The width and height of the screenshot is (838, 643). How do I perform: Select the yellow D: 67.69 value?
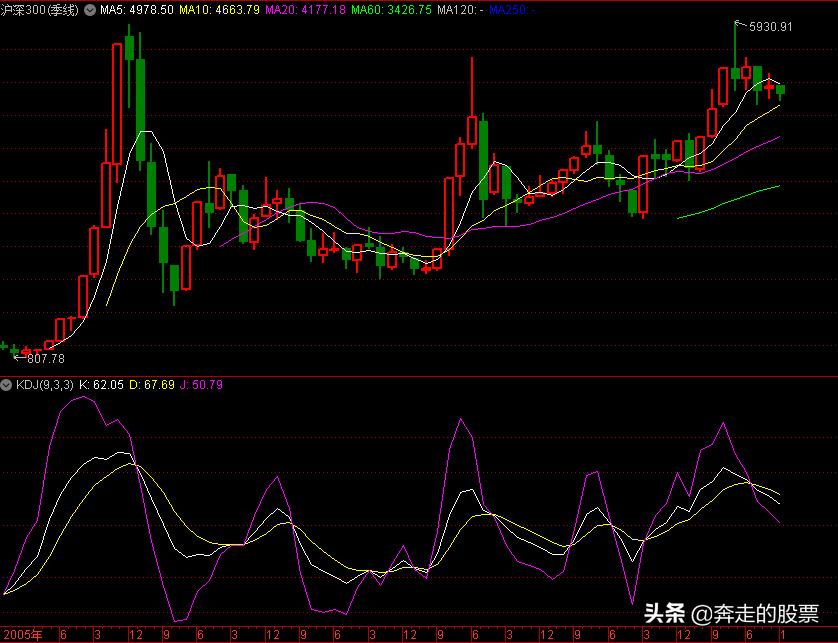pyautogui.click(x=151, y=385)
